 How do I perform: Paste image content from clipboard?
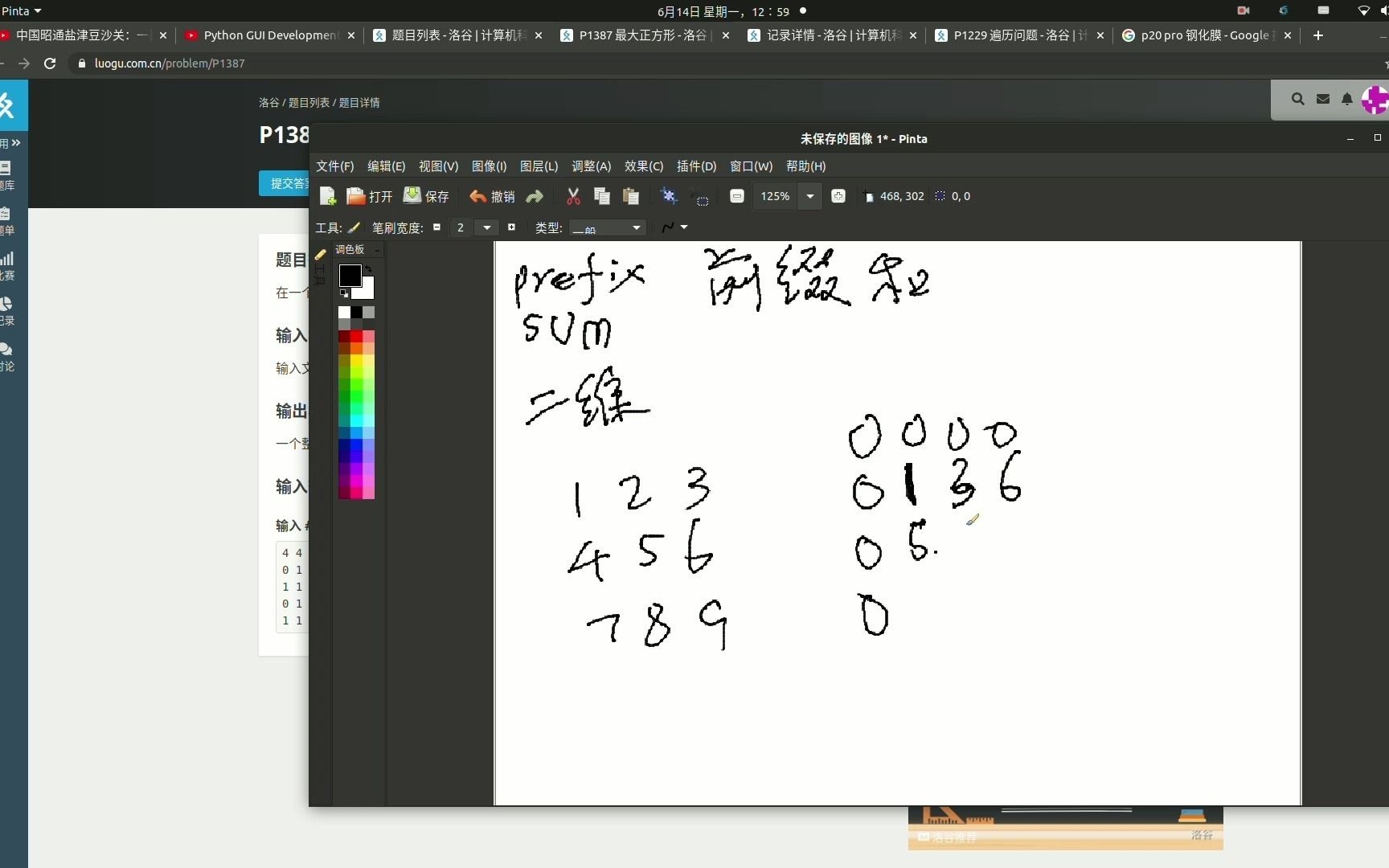[632, 196]
